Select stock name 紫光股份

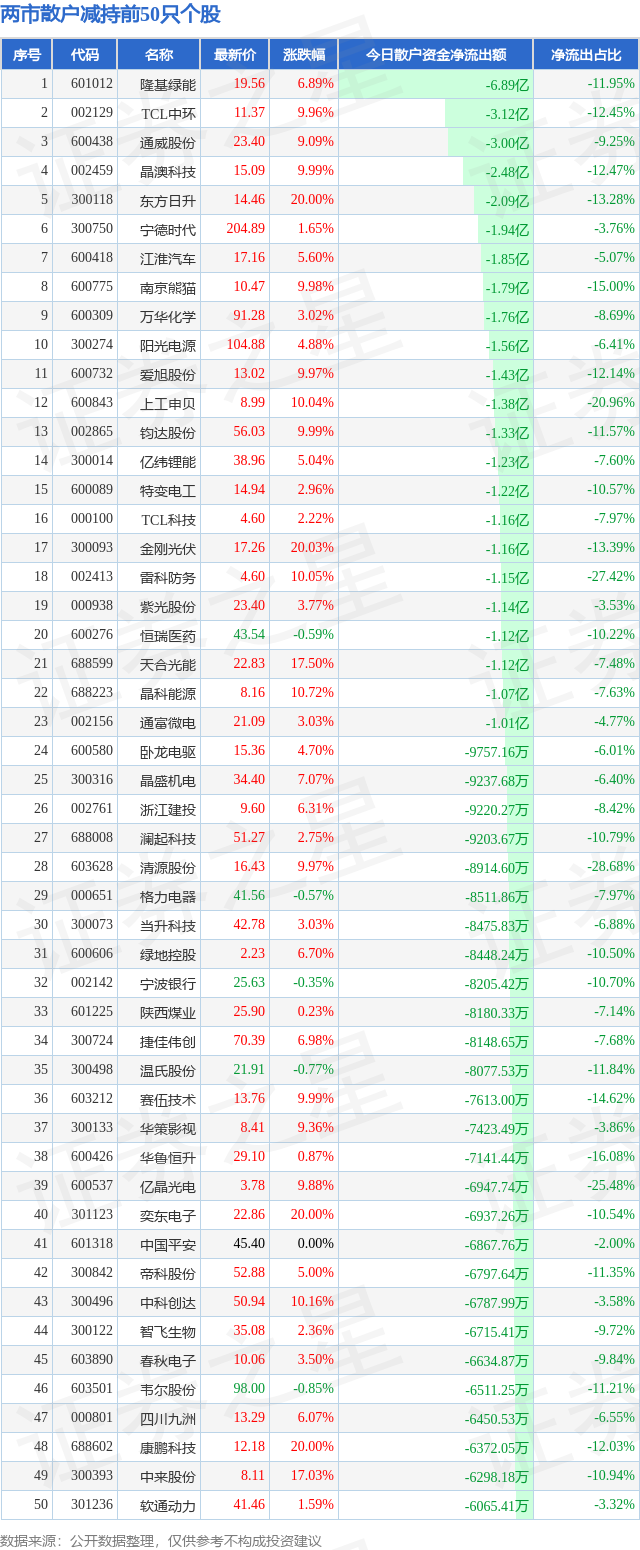[168, 607]
